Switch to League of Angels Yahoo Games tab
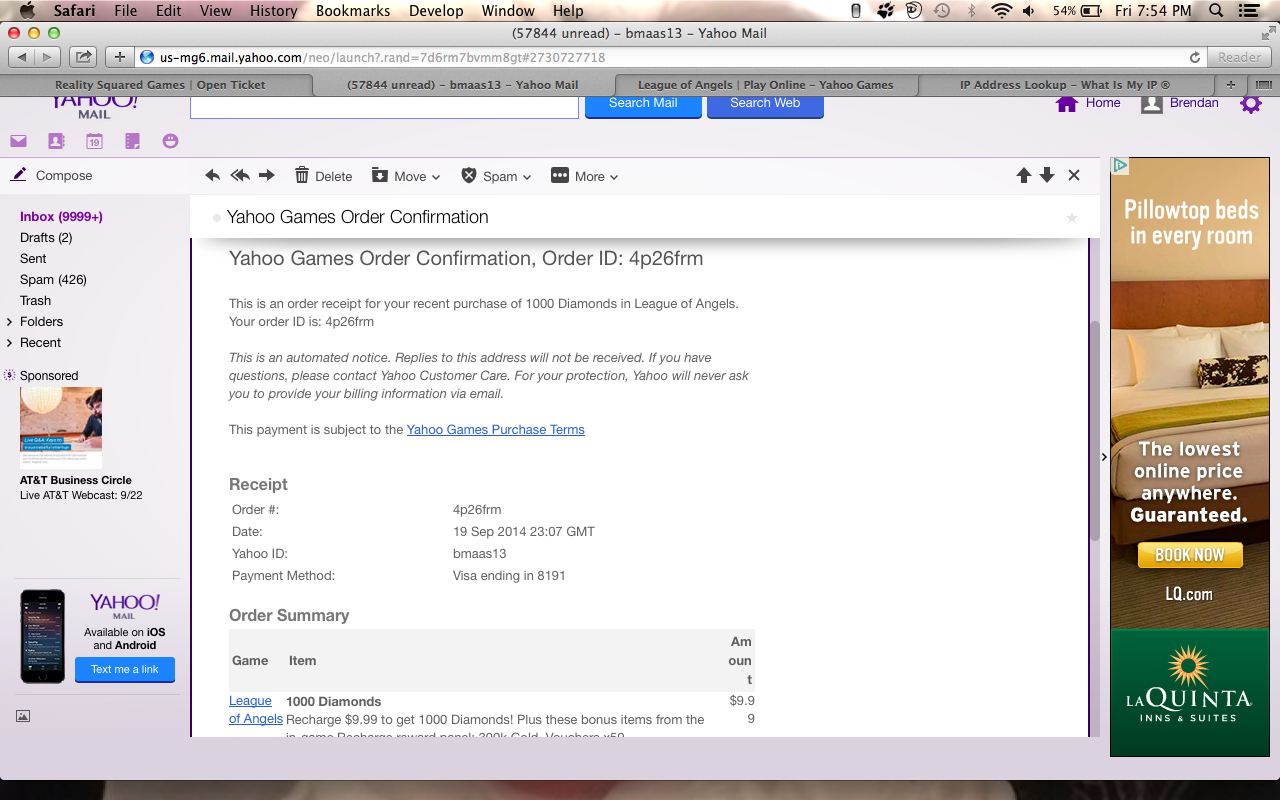This screenshot has height=800, width=1280. coord(765,85)
